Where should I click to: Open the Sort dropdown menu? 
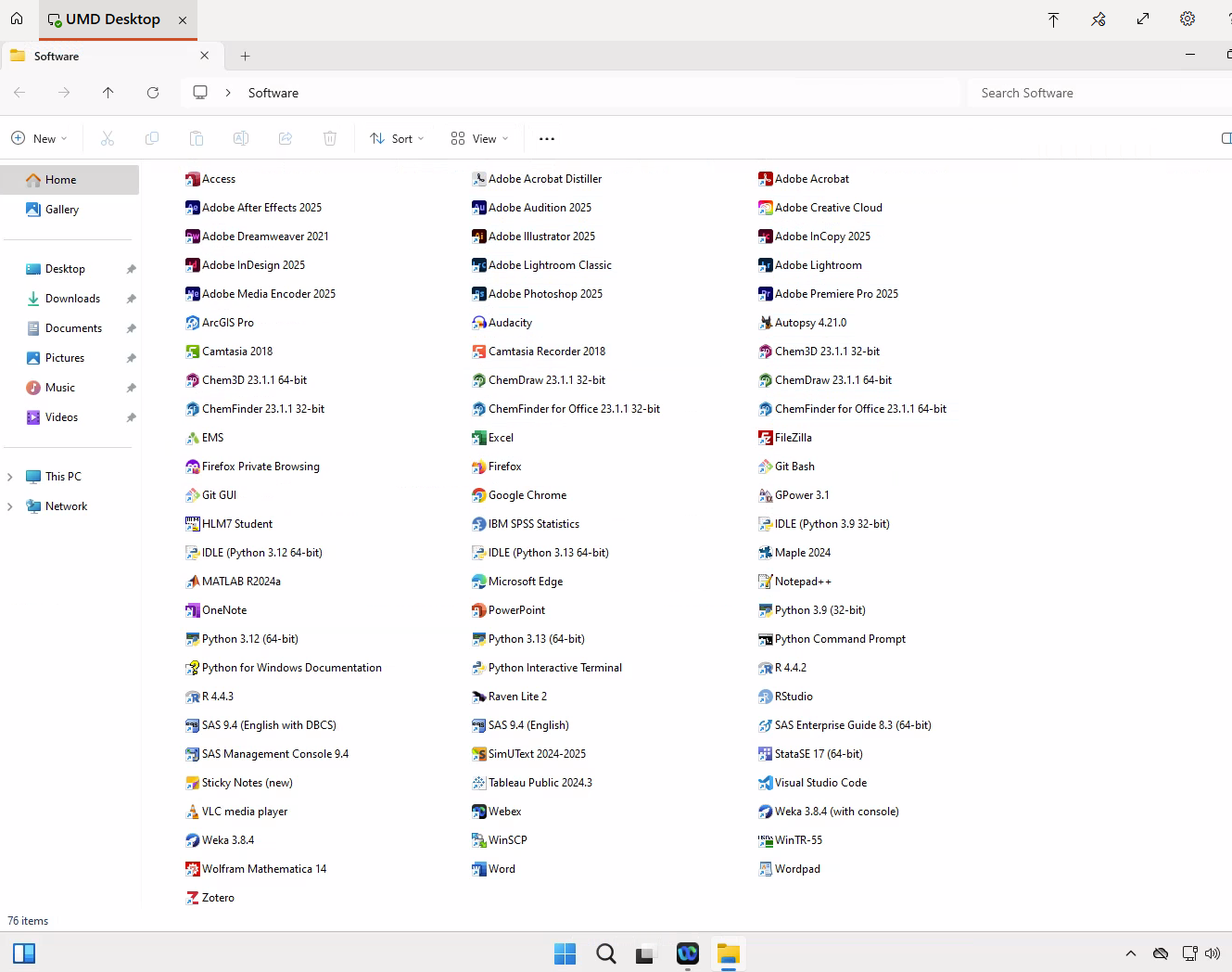397,138
